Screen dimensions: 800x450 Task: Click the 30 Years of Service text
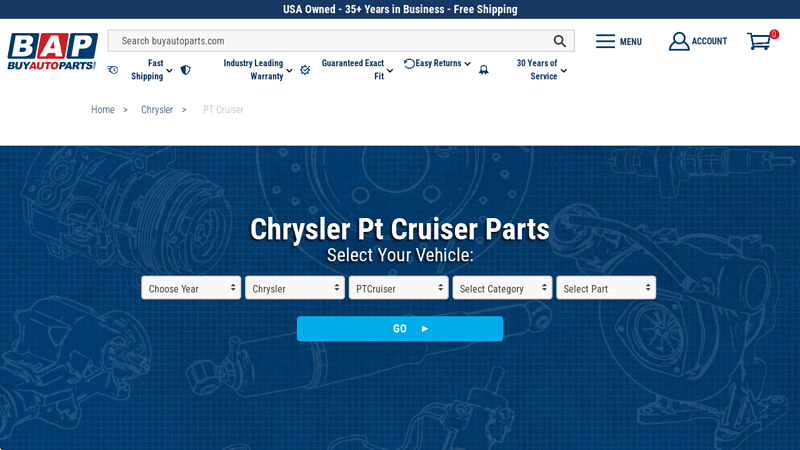click(x=537, y=69)
